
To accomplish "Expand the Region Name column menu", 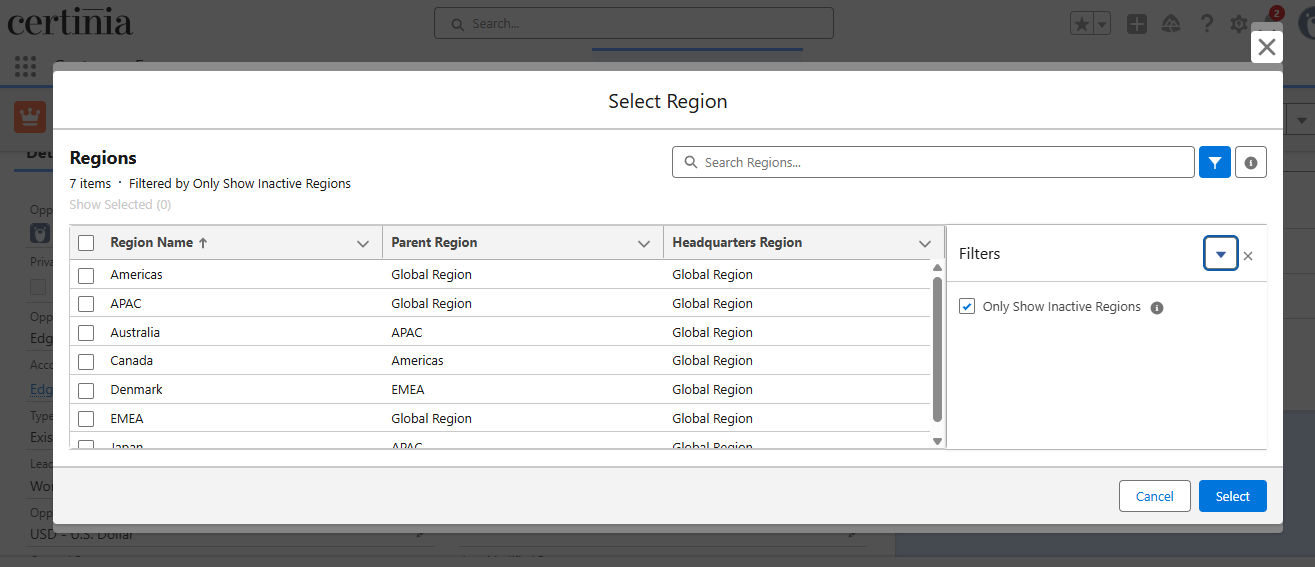I will point(363,243).
